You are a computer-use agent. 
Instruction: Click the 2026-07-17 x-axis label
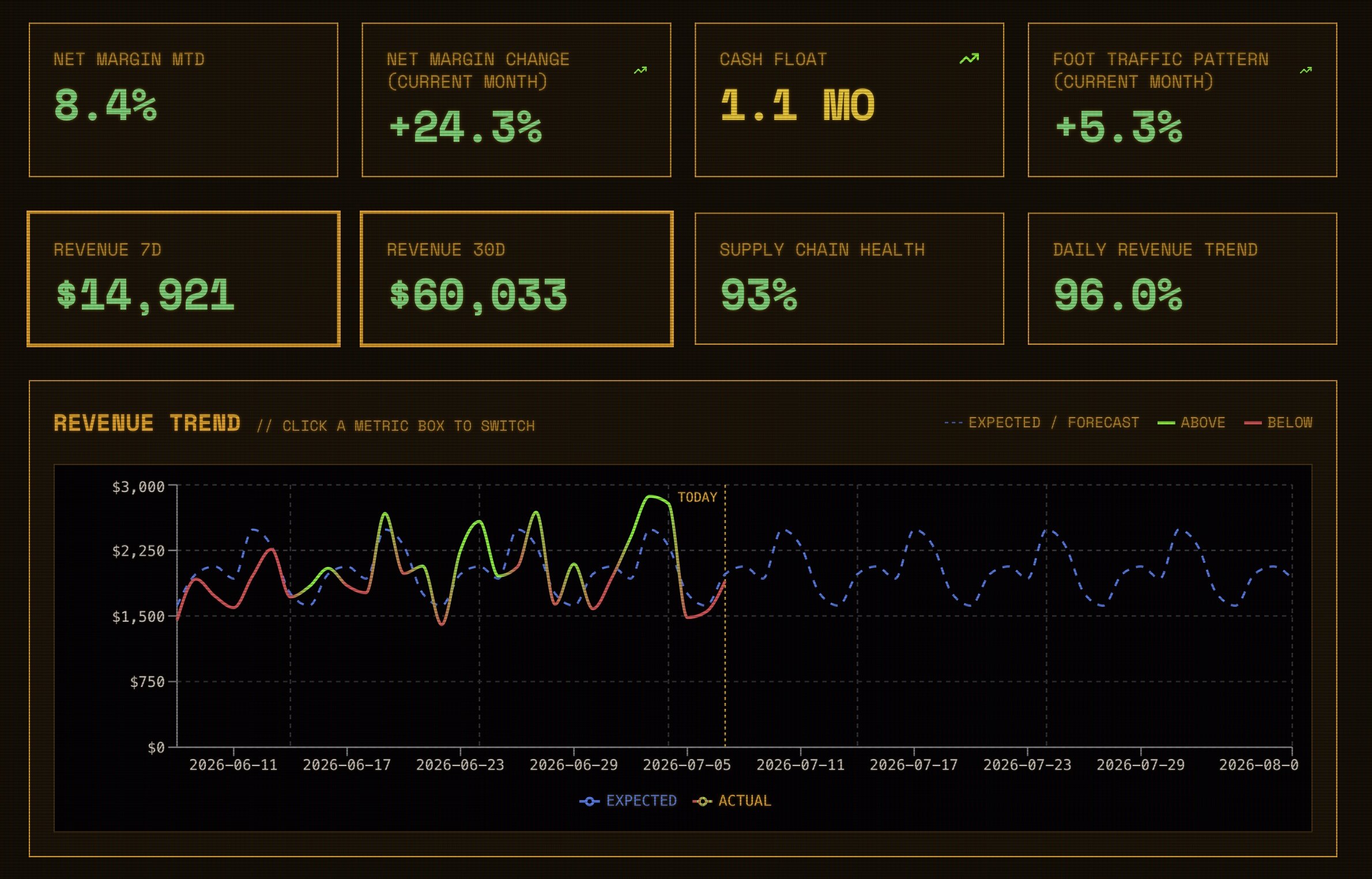coord(914,765)
